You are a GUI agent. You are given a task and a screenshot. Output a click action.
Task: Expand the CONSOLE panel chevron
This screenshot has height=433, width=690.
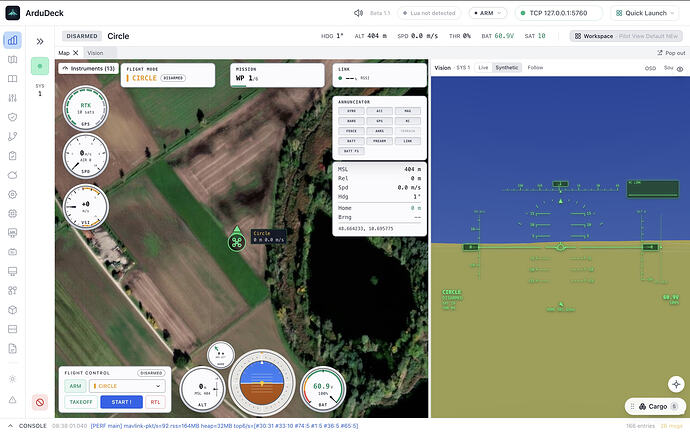pyautogui.click(x=11, y=426)
